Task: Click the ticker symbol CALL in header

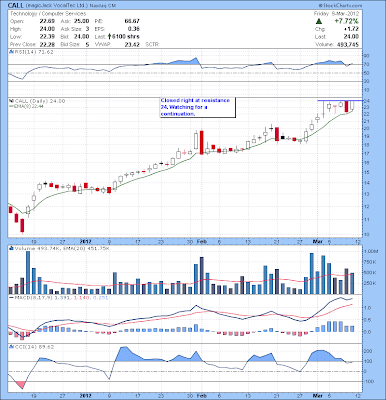Action: coord(15,5)
